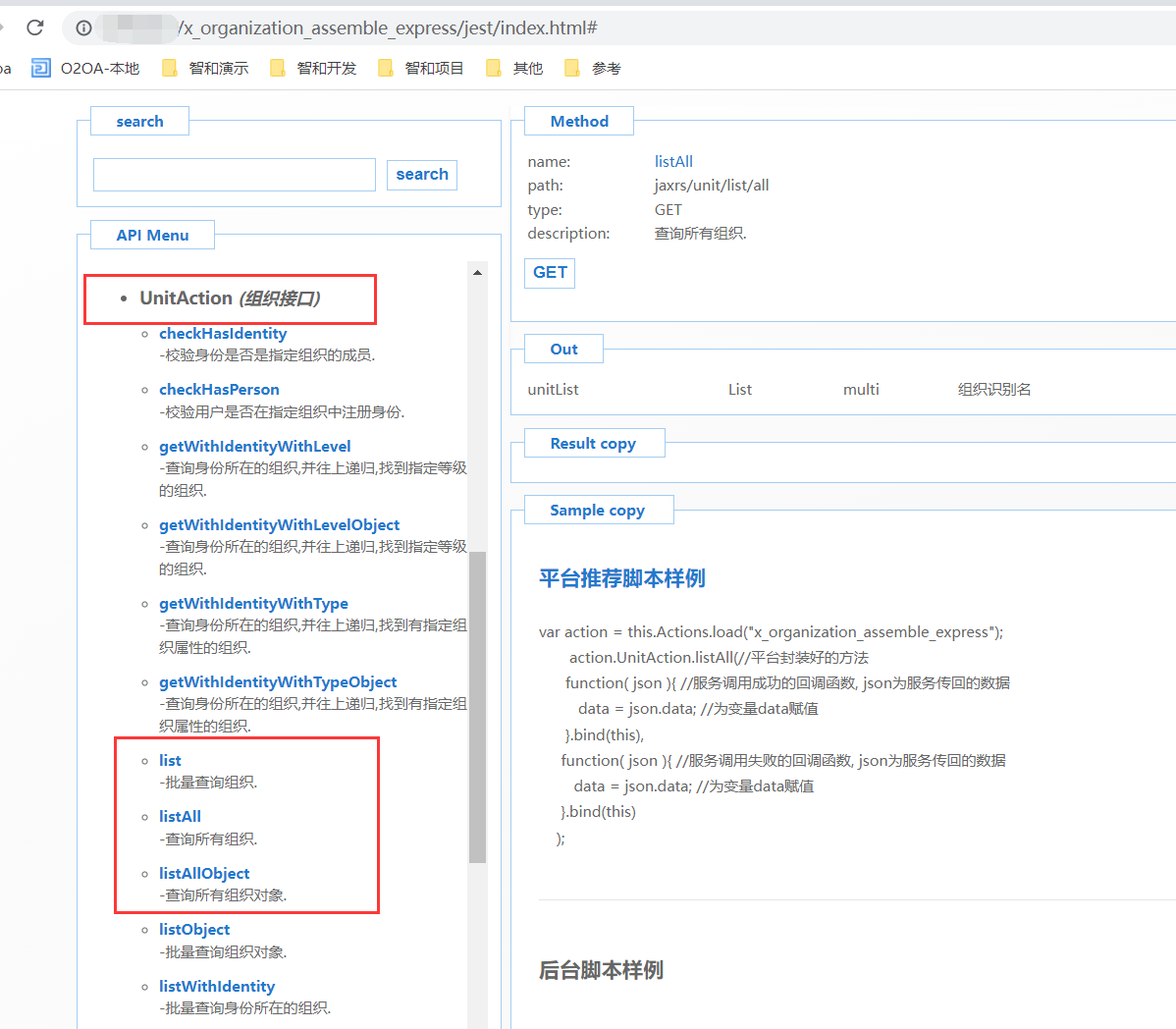Click the API Menu scrollbar thumb
Viewport: 1176px width, 1029px height.
pyautogui.click(x=477, y=707)
